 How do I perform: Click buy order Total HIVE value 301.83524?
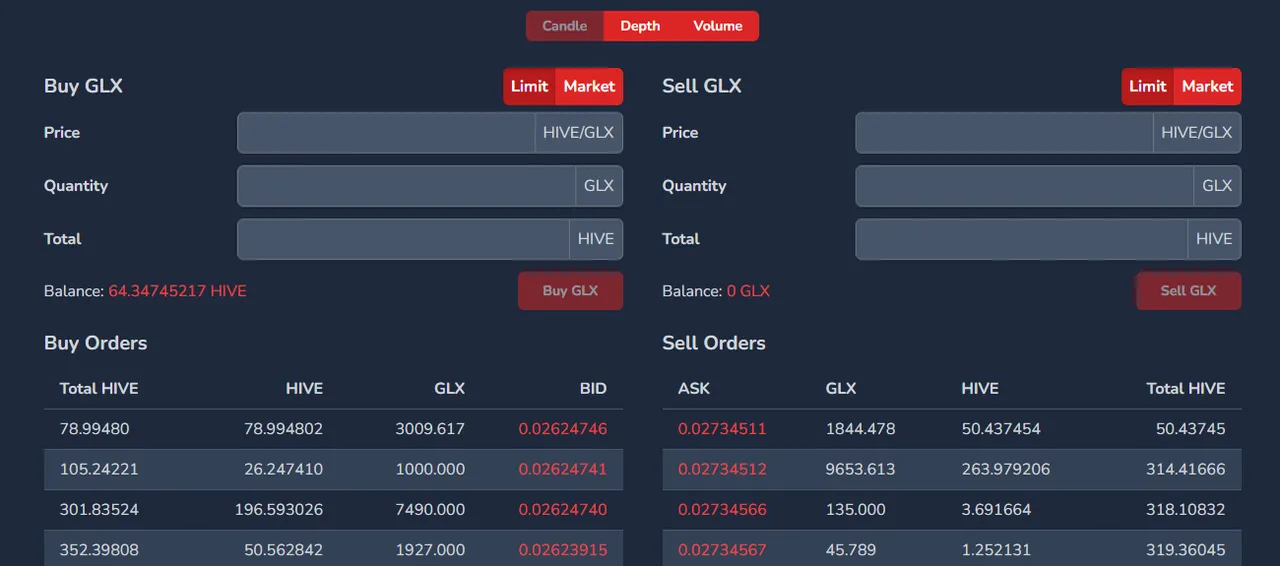pos(99,510)
